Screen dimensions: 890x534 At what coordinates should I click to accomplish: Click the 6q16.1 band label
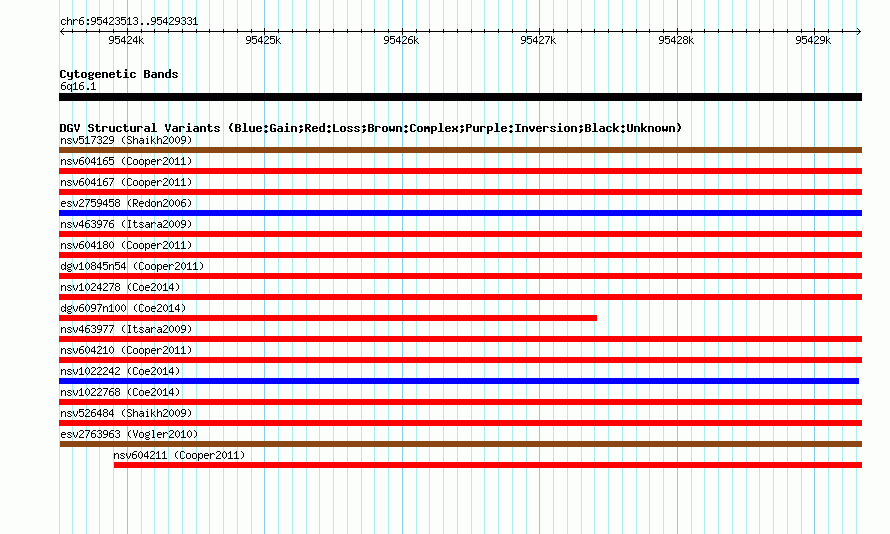78,86
